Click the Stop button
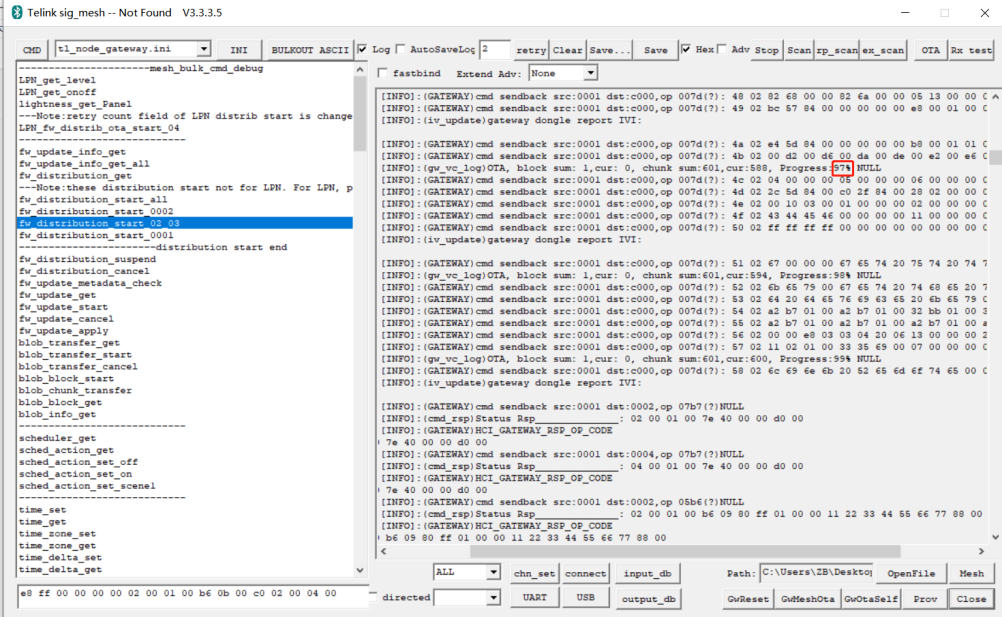1002x617 pixels. [767, 50]
